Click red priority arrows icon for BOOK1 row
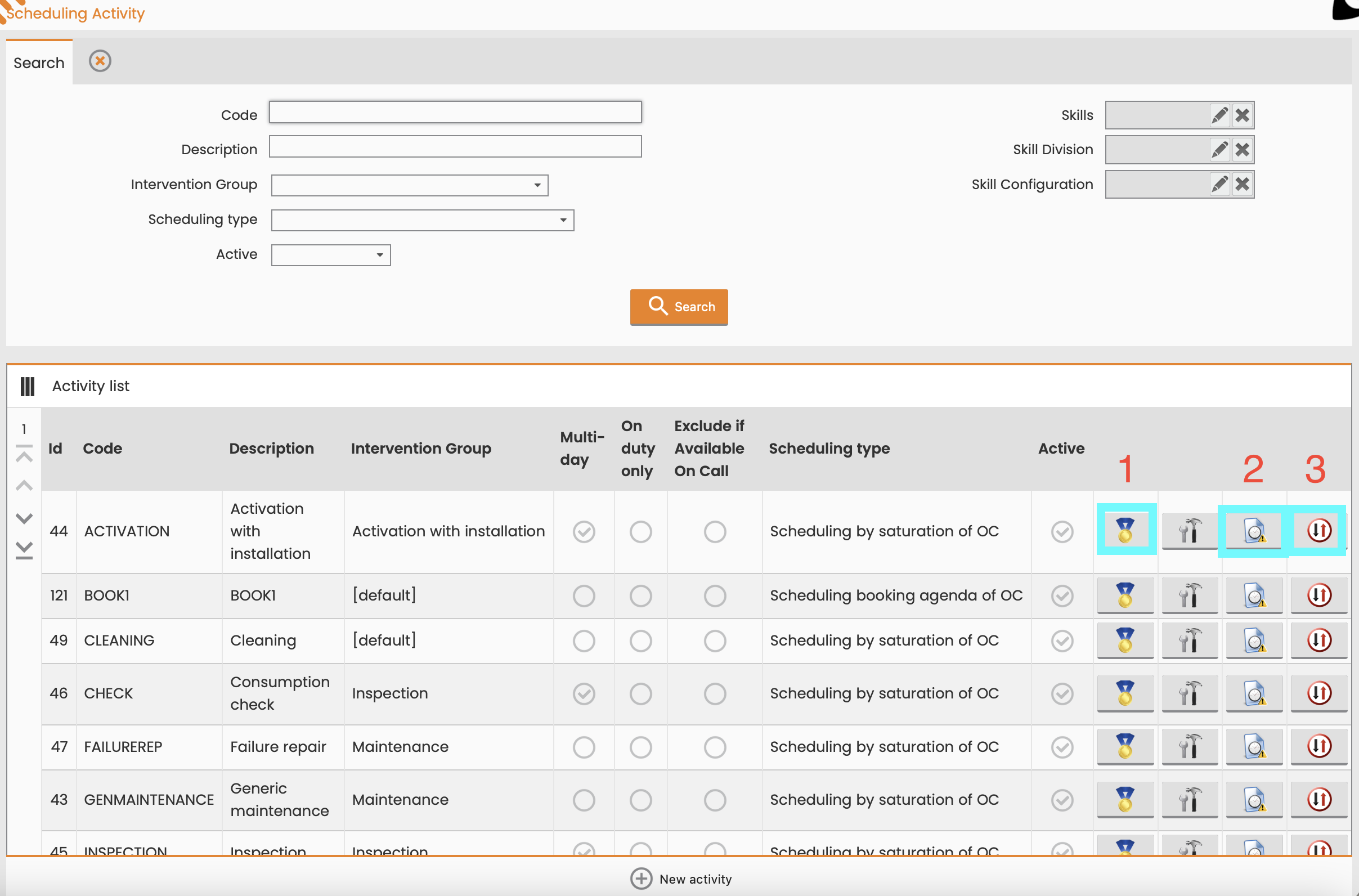Screen dimensions: 1359x896 click(x=1319, y=595)
